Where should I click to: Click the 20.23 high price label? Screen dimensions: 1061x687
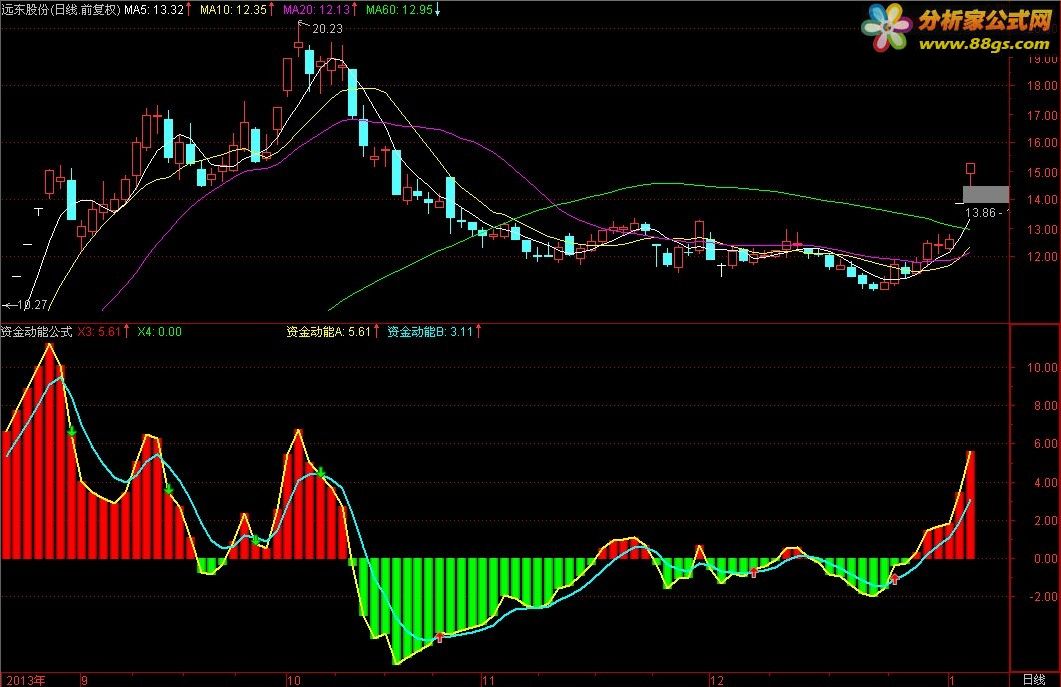[x=328, y=28]
